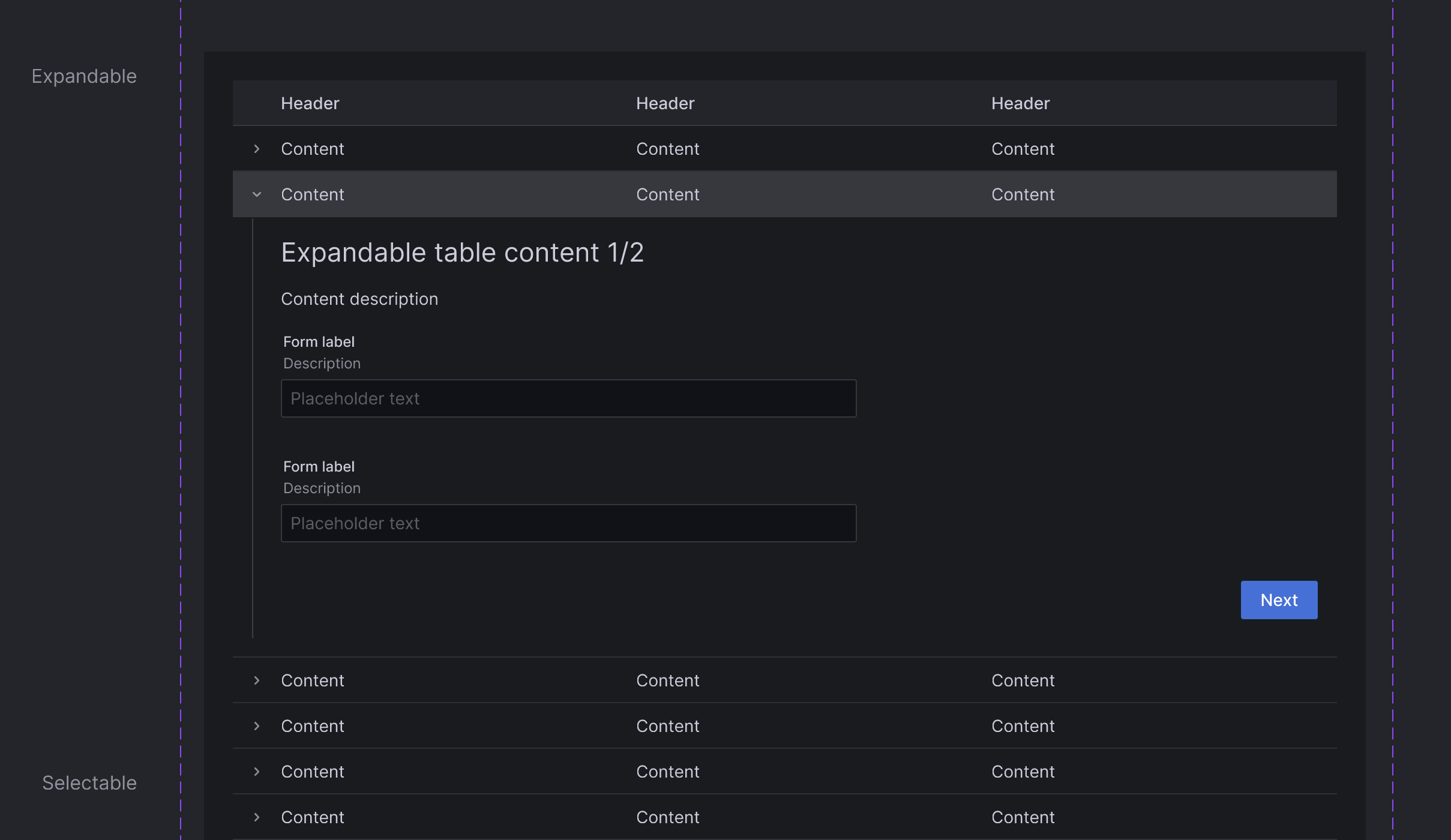Screen dimensions: 1451x840
Task: Select the Selectable section label
Action: click(89, 783)
